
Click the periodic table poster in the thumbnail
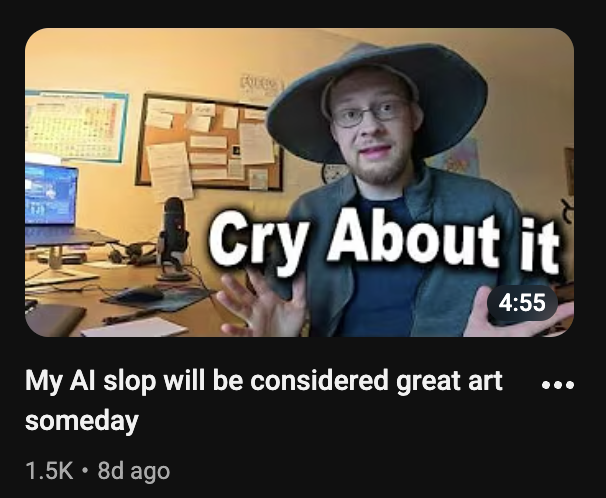[x=76, y=126]
